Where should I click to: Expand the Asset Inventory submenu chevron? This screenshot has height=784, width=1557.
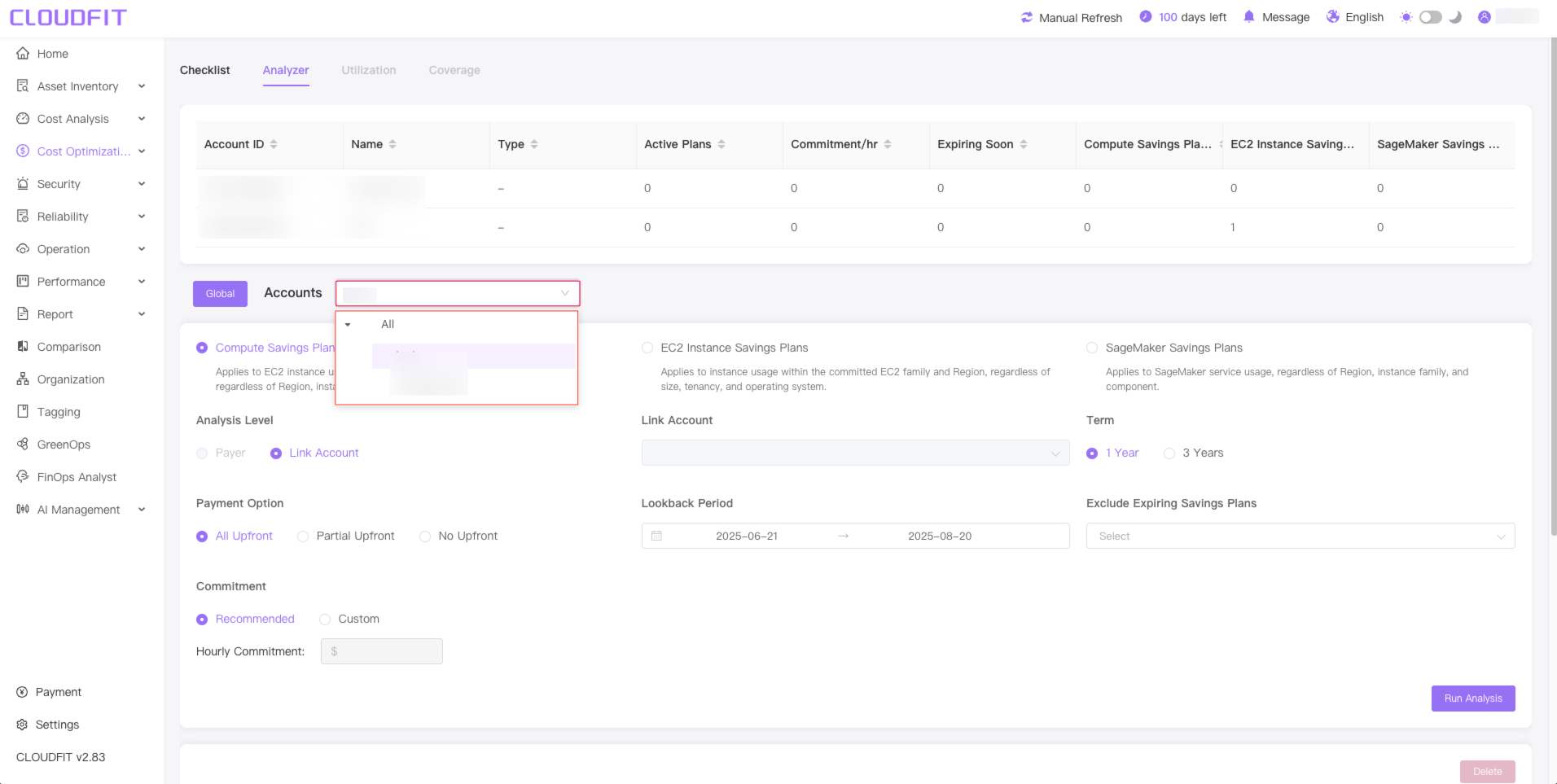[142, 86]
